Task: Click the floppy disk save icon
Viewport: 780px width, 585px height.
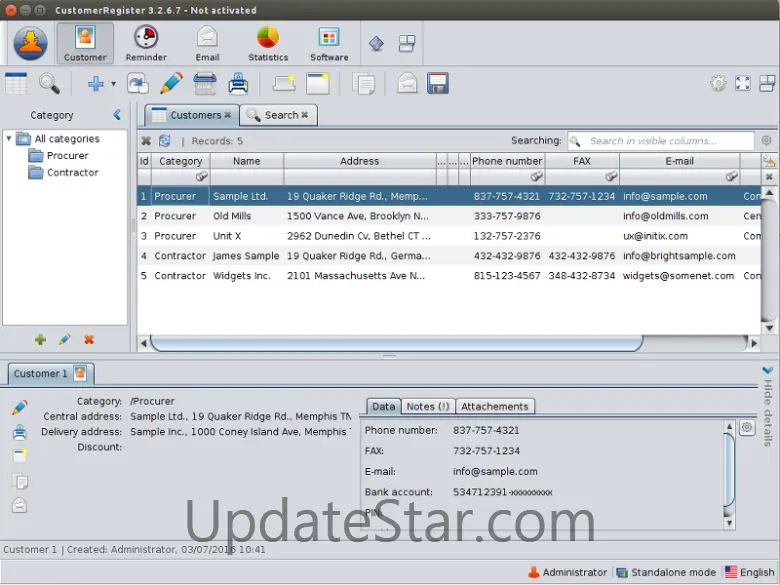Action: click(x=437, y=84)
